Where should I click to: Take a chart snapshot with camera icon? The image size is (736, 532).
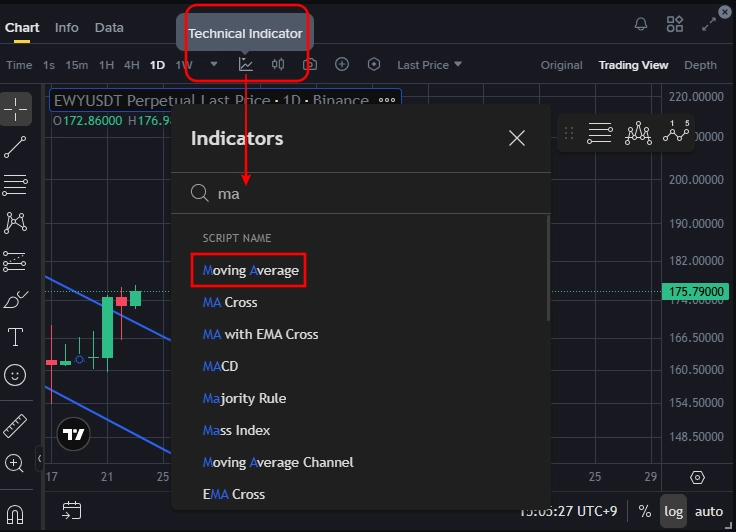310,64
